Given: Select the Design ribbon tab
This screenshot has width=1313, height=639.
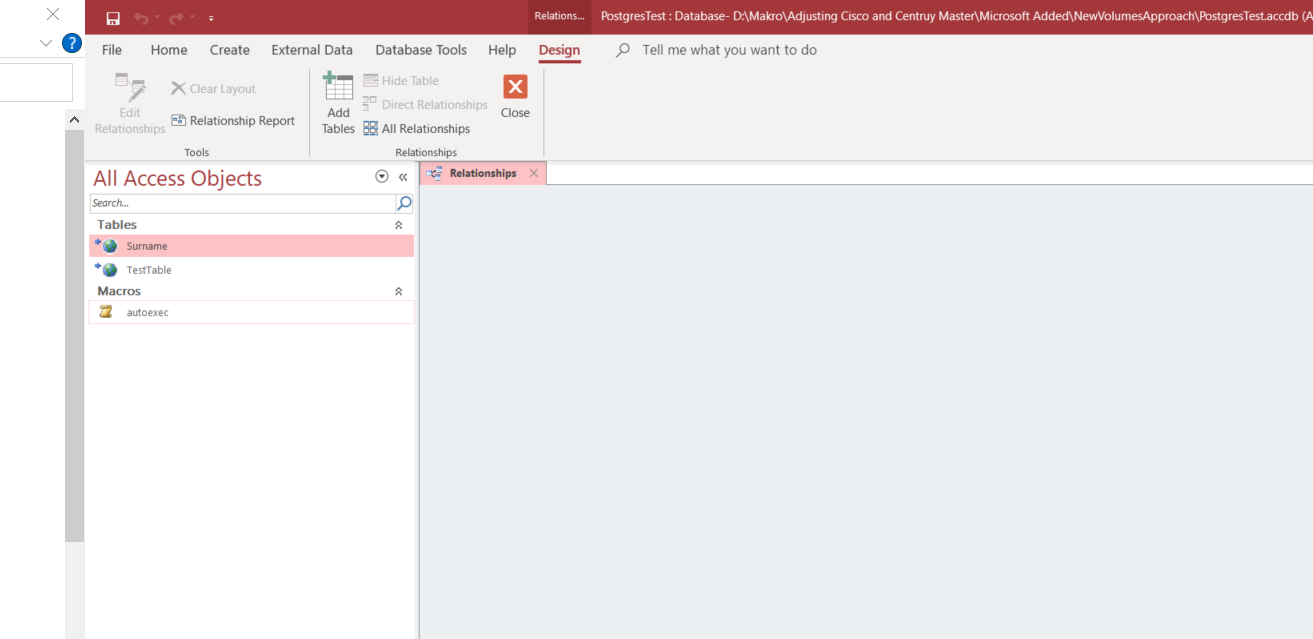Looking at the screenshot, I should [559, 50].
